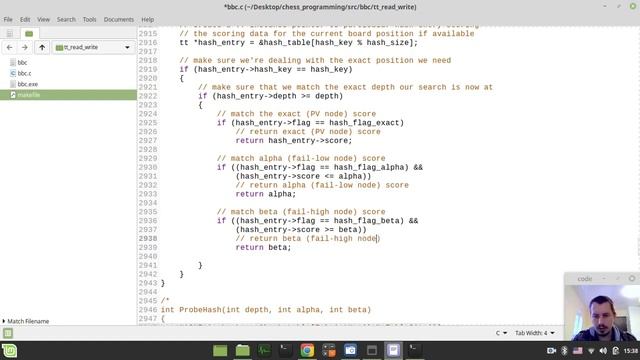Click the screen recorder tray icon
The height and width of the screenshot is (360, 640).
(551, 351)
